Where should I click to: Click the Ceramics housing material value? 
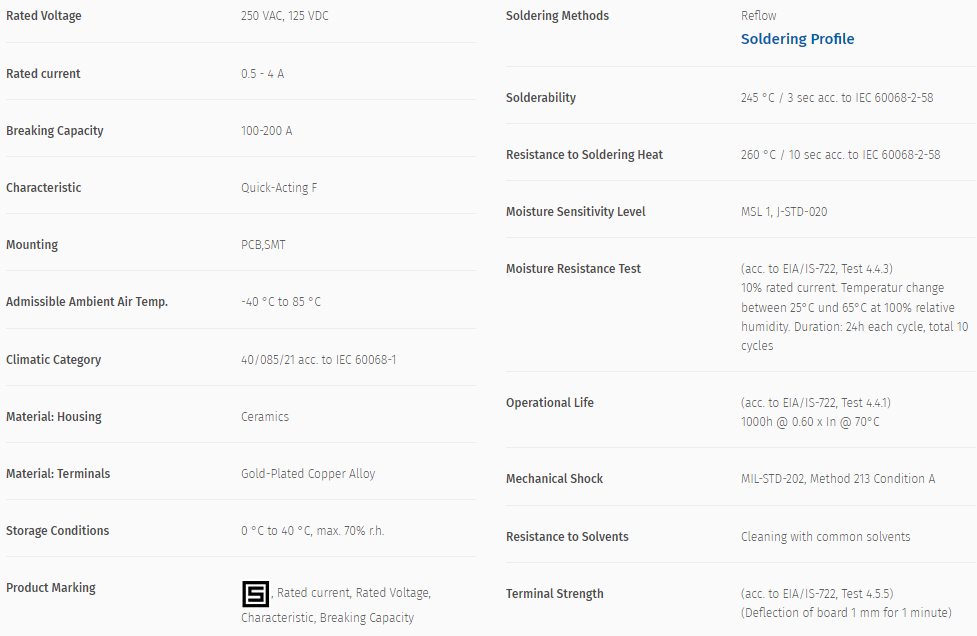[x=265, y=417]
